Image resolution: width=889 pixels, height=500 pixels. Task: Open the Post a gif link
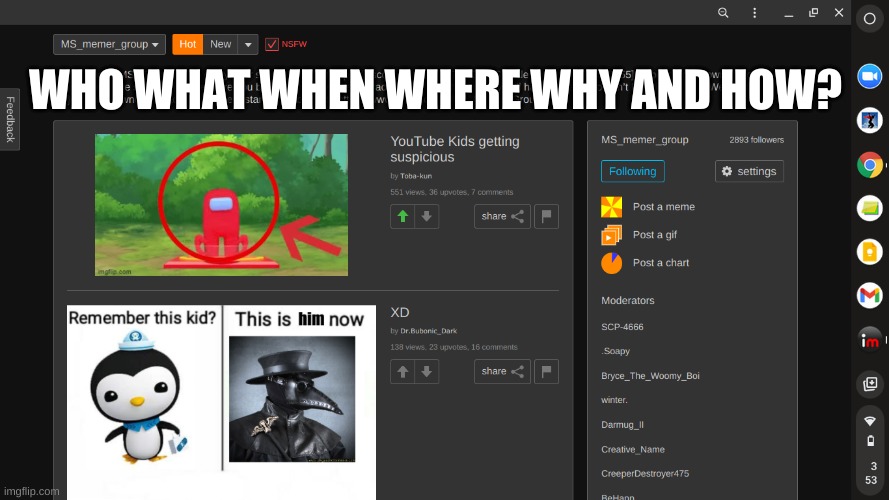pyautogui.click(x=655, y=235)
